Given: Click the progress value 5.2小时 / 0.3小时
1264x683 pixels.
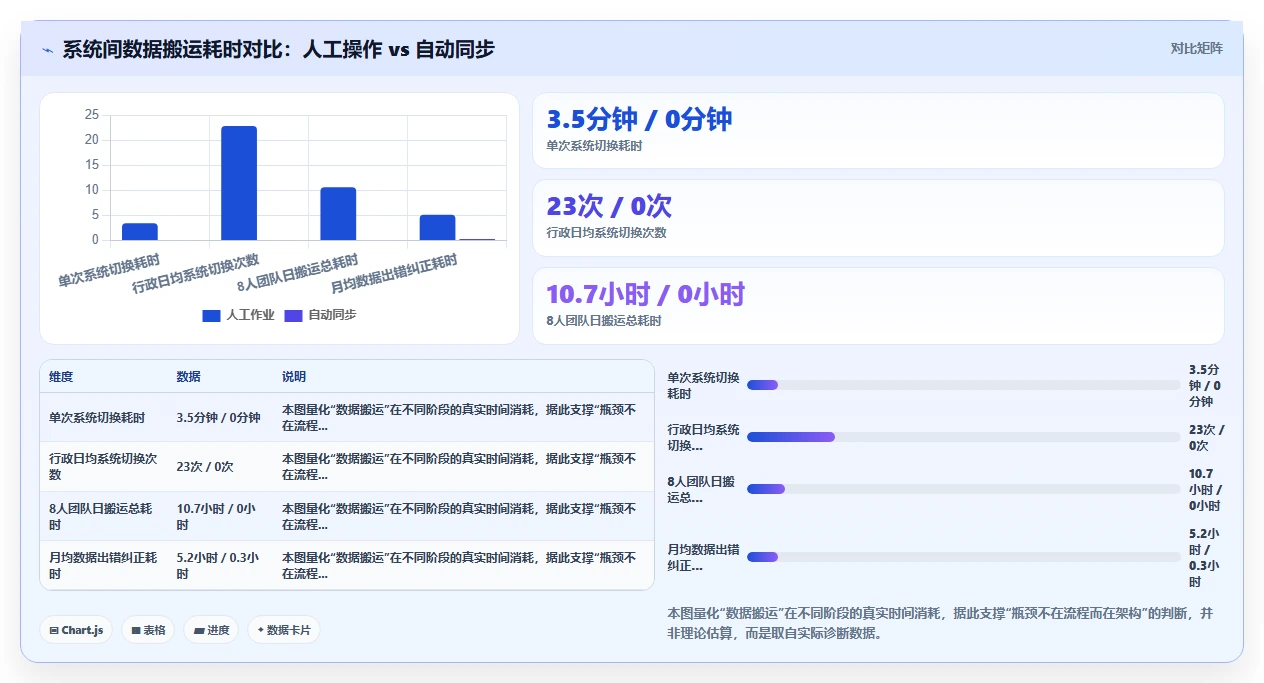Looking at the screenshot, I should (x=1204, y=557).
